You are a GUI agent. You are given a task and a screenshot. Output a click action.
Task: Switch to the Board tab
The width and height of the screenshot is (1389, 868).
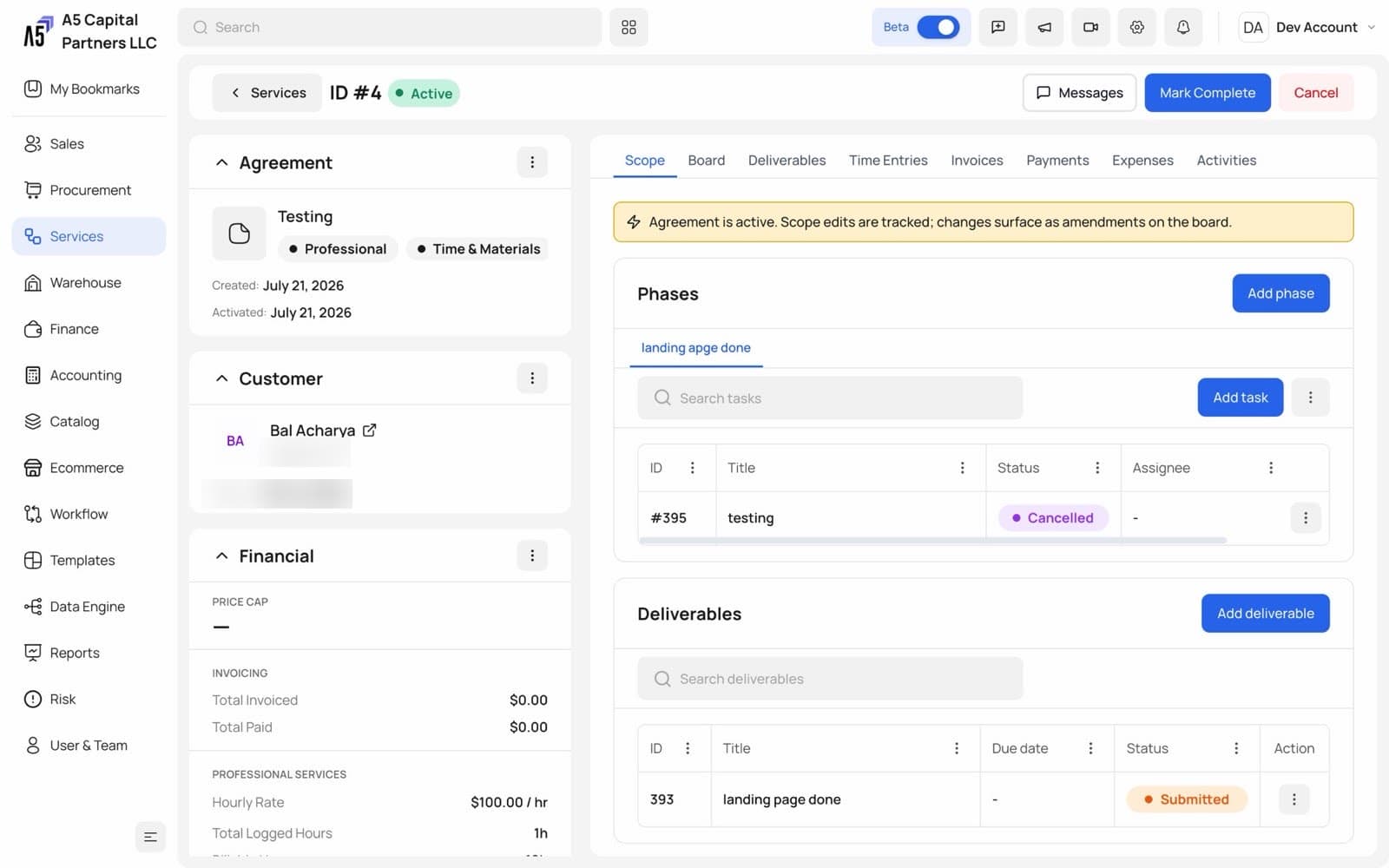tap(706, 161)
